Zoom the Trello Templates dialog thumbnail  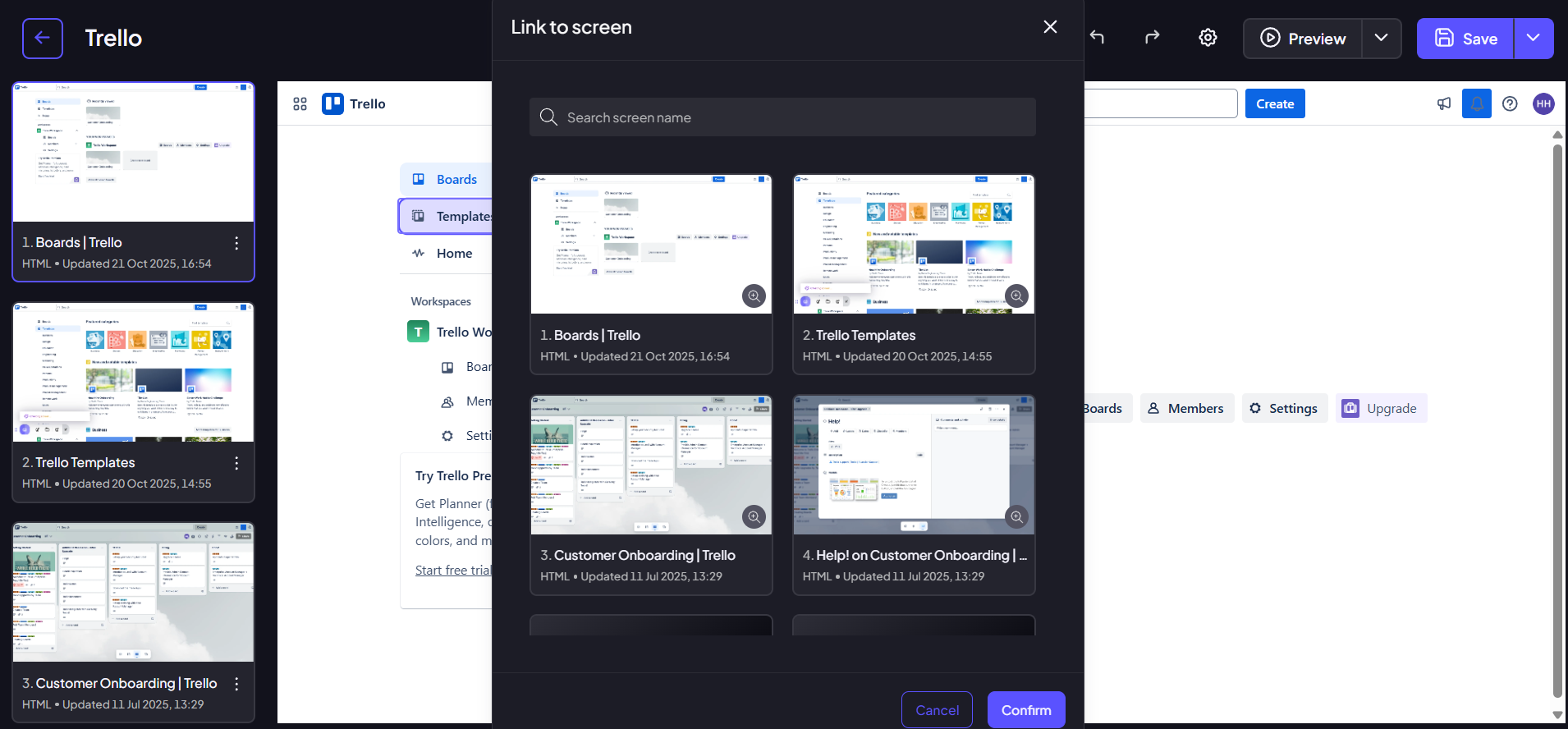click(1016, 296)
